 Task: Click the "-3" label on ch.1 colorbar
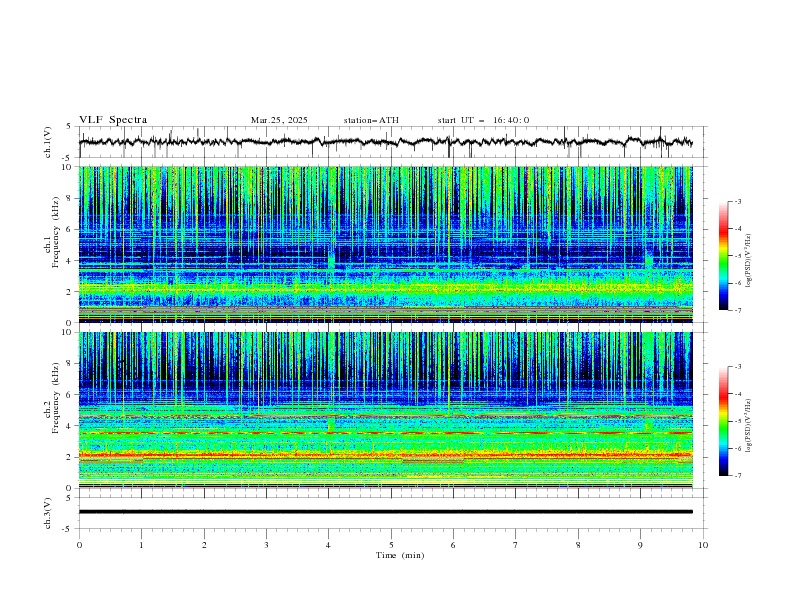coord(737,201)
